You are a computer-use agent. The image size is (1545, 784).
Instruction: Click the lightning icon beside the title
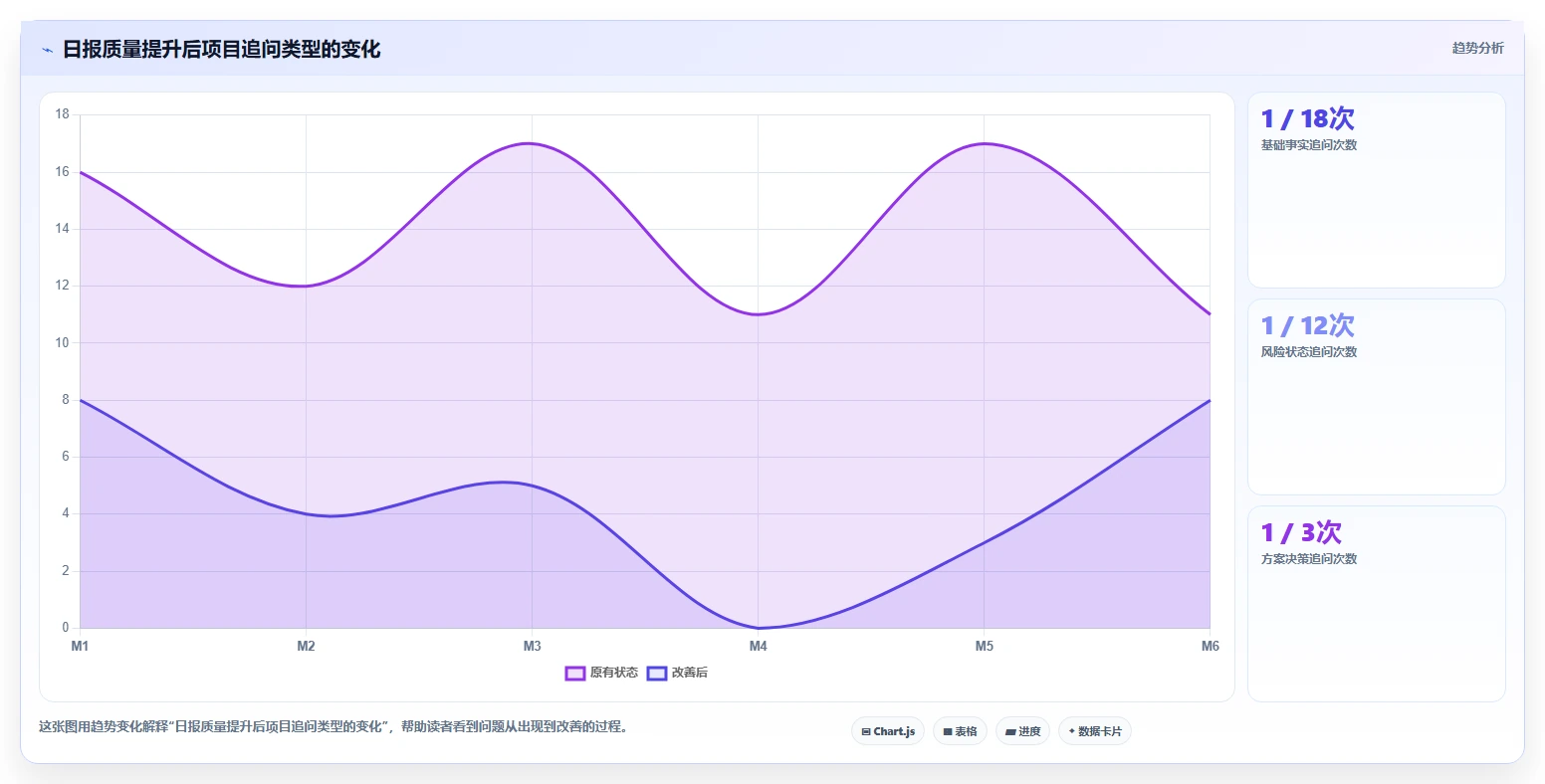[x=47, y=50]
